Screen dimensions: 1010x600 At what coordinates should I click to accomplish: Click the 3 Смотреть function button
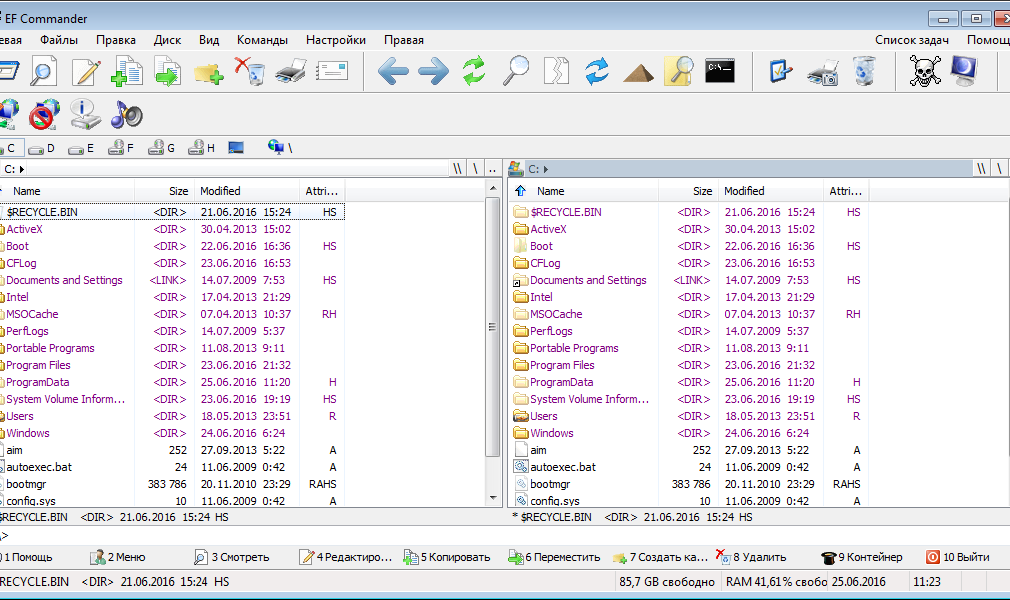[232, 557]
